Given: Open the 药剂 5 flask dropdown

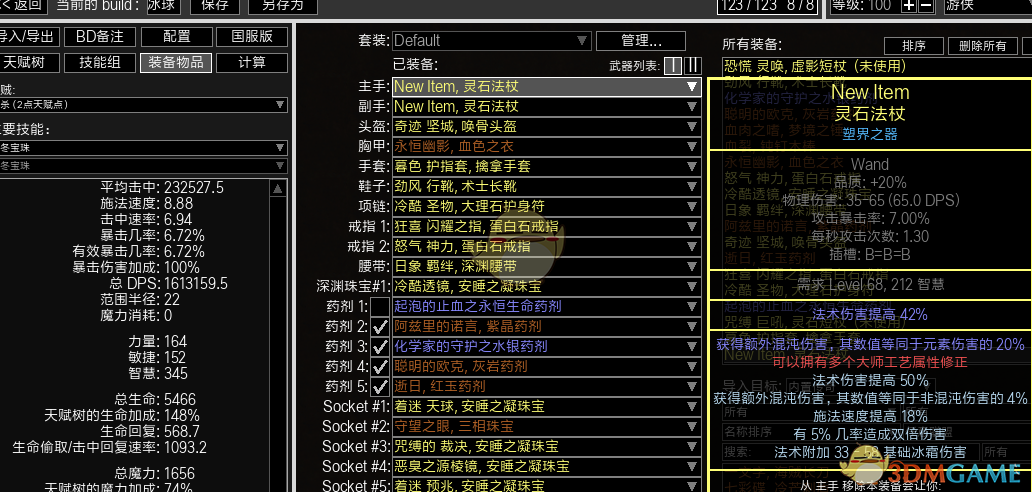Looking at the screenshot, I should [x=547, y=387].
